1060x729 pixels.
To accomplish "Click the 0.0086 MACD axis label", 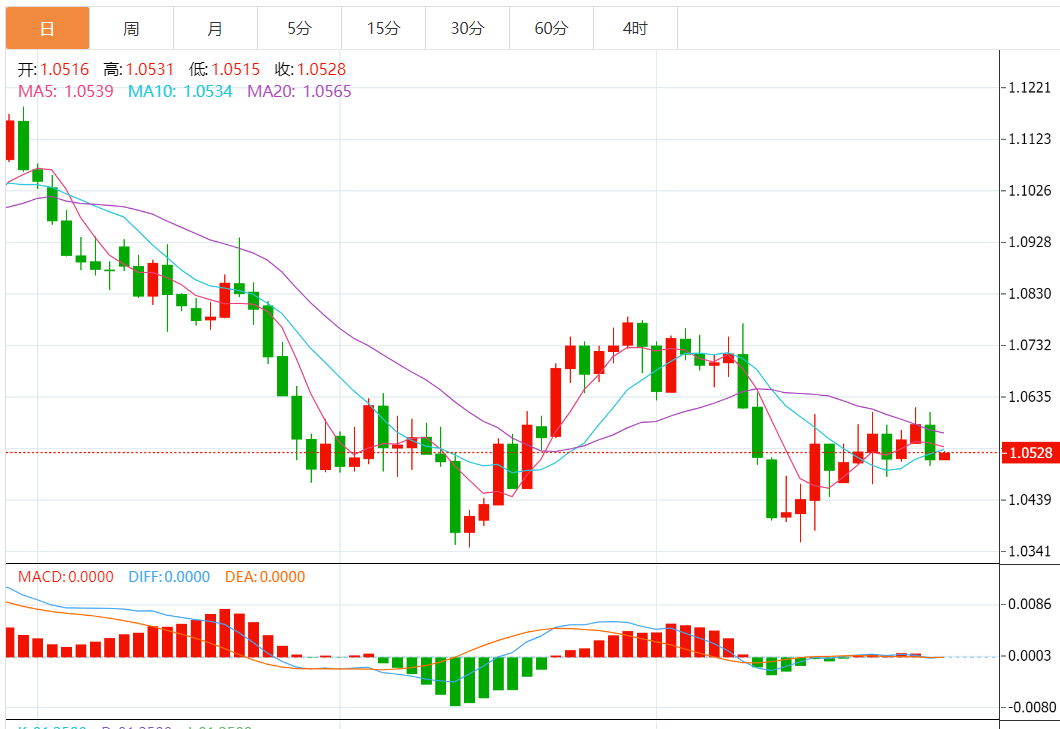I will click(1030, 604).
